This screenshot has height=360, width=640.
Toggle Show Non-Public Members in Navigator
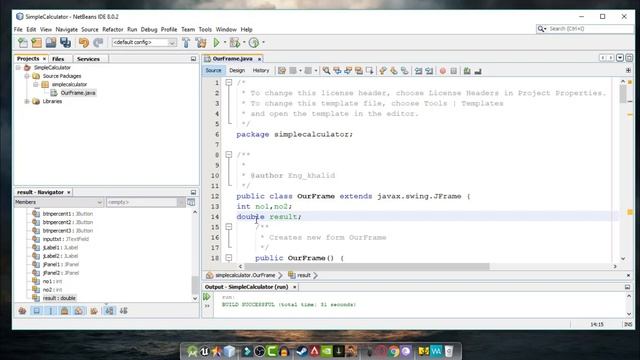pyautogui.click(x=64, y=311)
